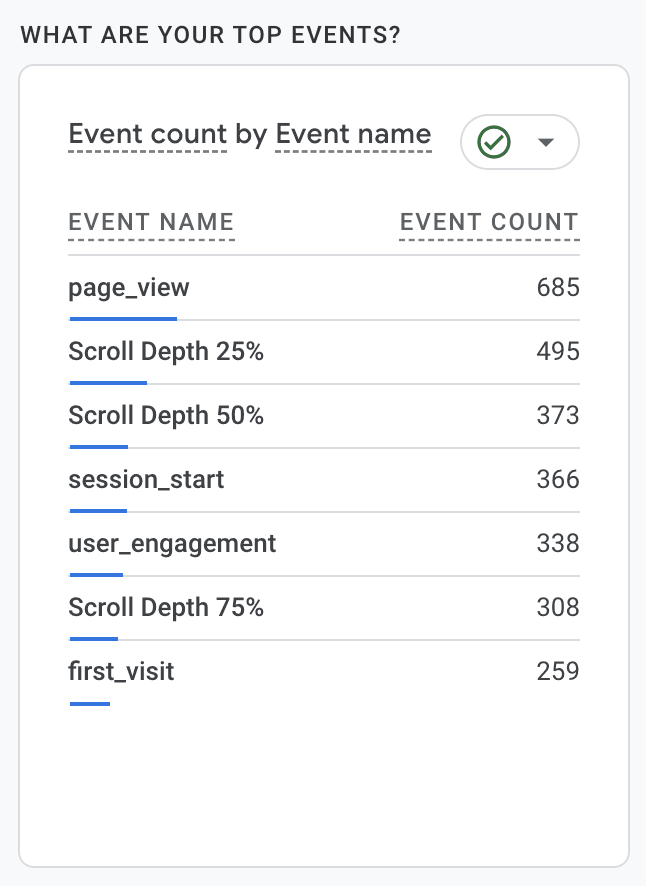This screenshot has height=886, width=646.
Task: Click the green checkmark data quality icon
Action: pos(494,143)
